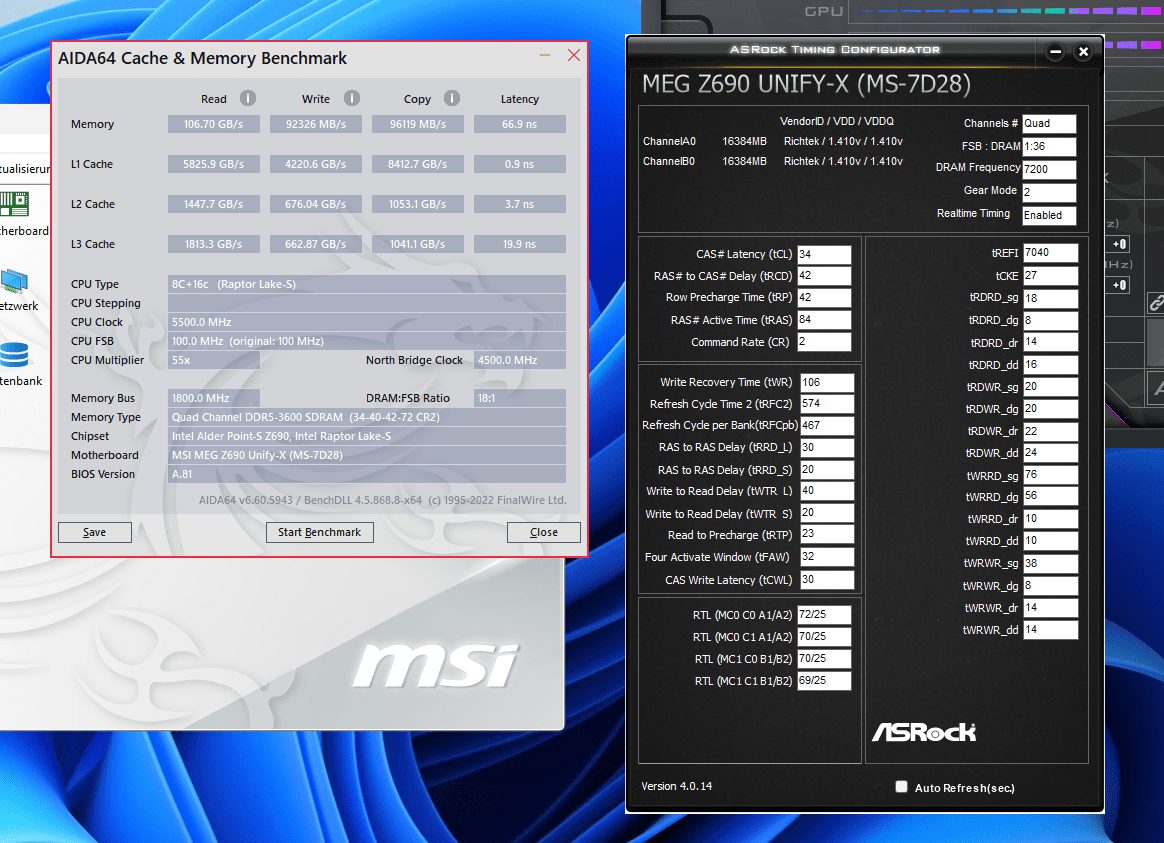Click the Chipset value Intel Alder Point-S Z690
Image resolution: width=1164 pixels, height=843 pixels.
tap(367, 436)
